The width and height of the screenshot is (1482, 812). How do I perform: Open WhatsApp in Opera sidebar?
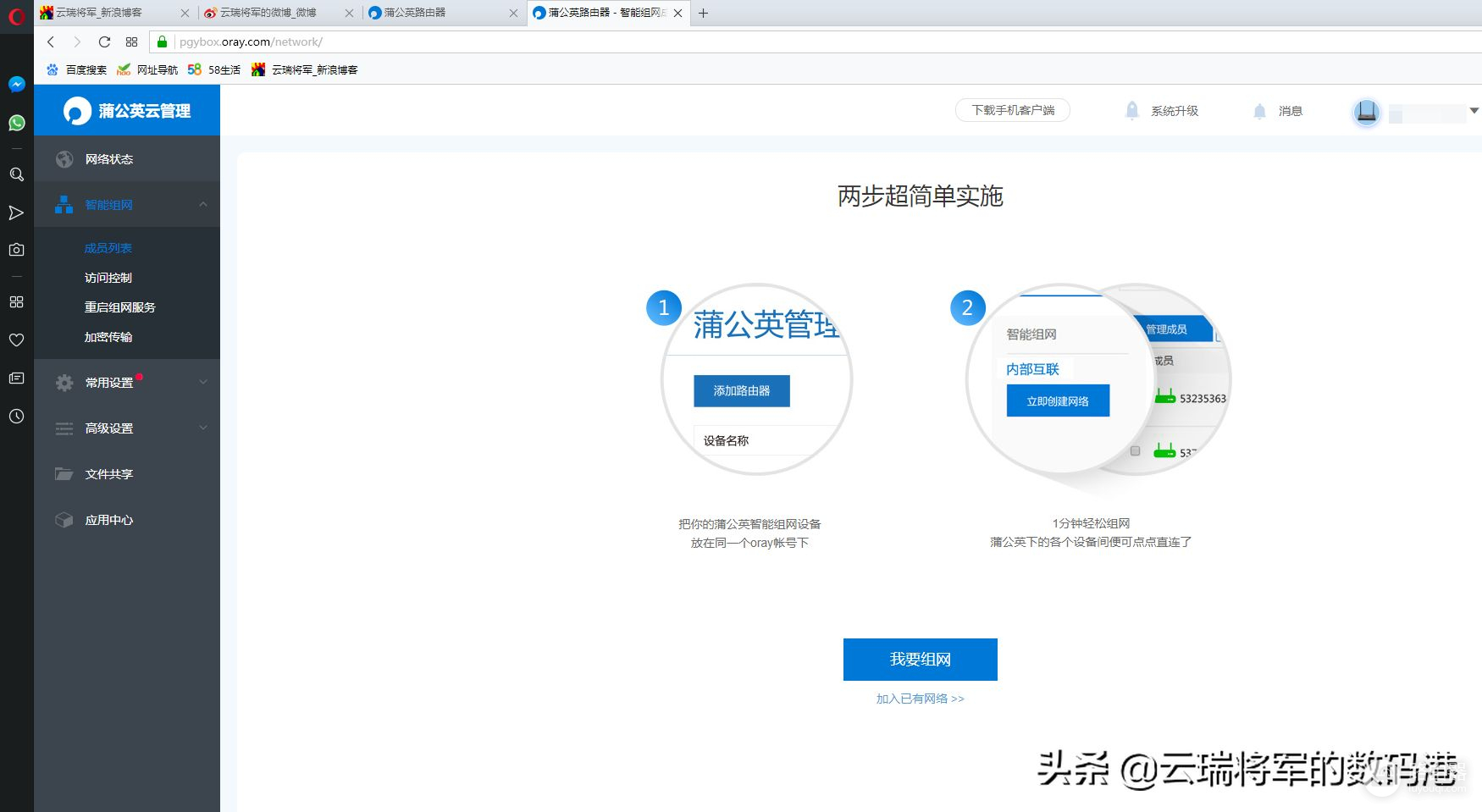(16, 123)
